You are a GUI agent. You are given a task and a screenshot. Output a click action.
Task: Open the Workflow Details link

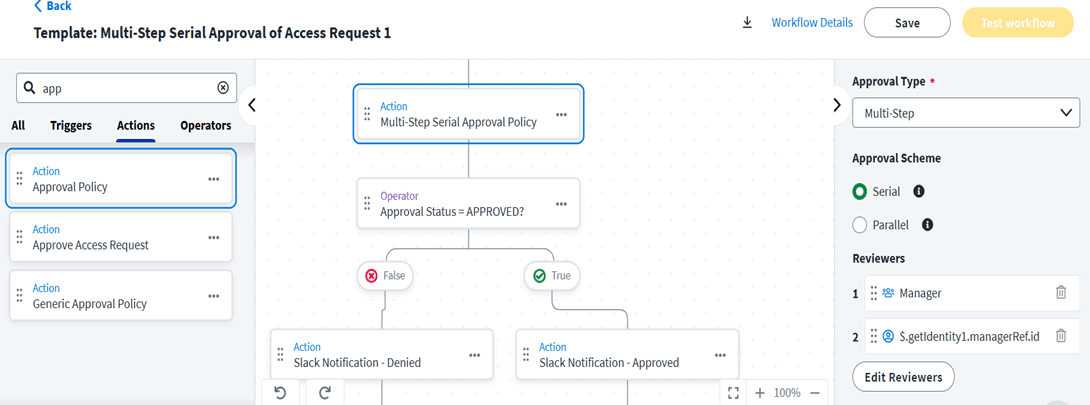[812, 23]
